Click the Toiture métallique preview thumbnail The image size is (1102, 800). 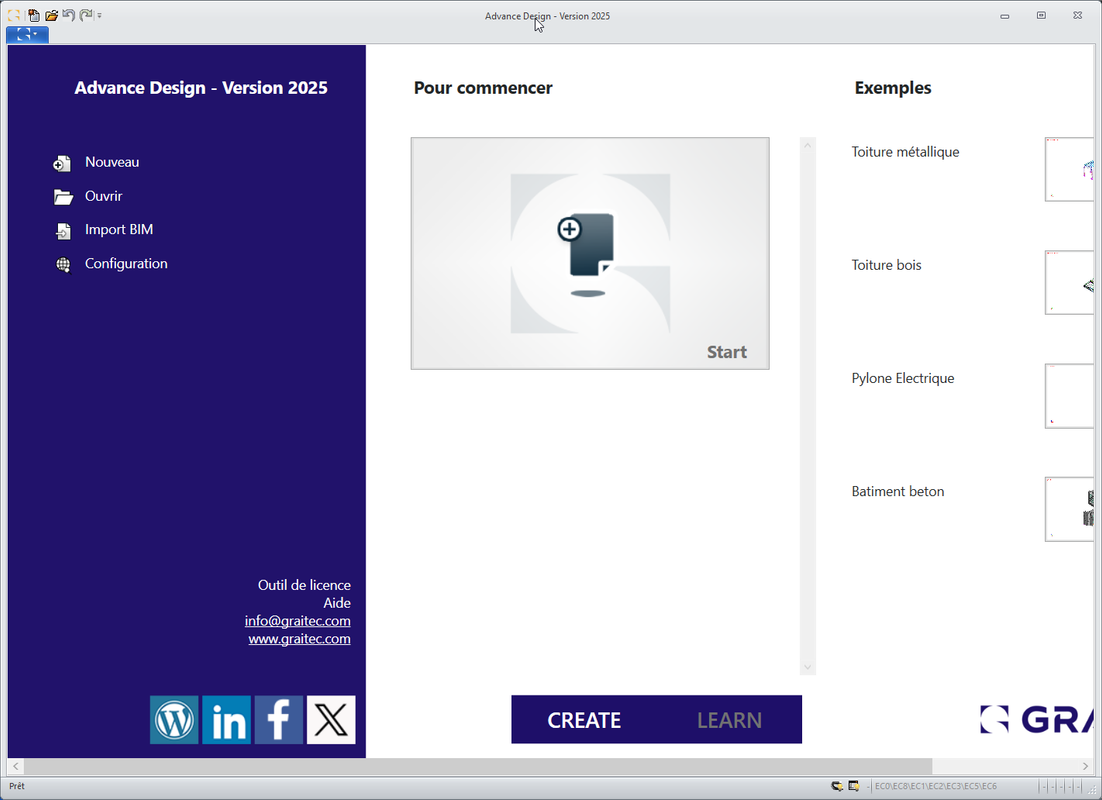click(1070, 169)
